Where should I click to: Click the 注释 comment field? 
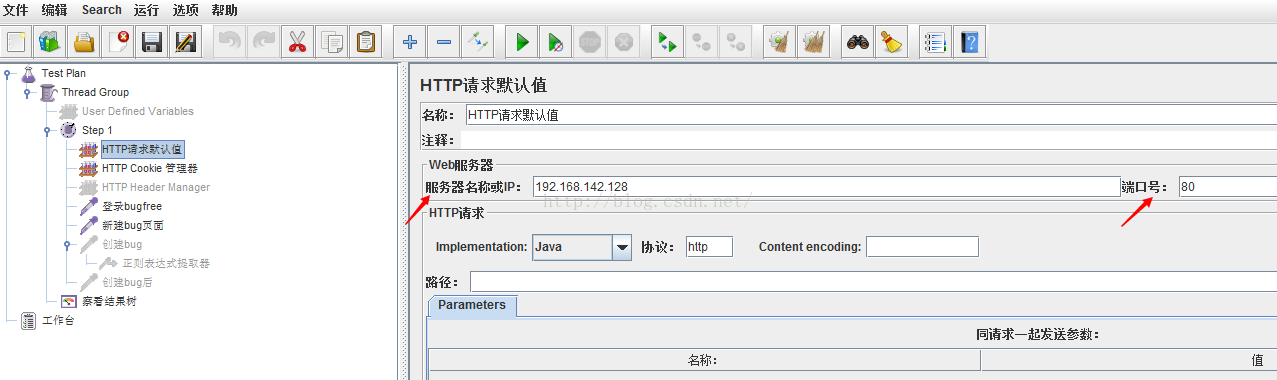click(x=867, y=140)
